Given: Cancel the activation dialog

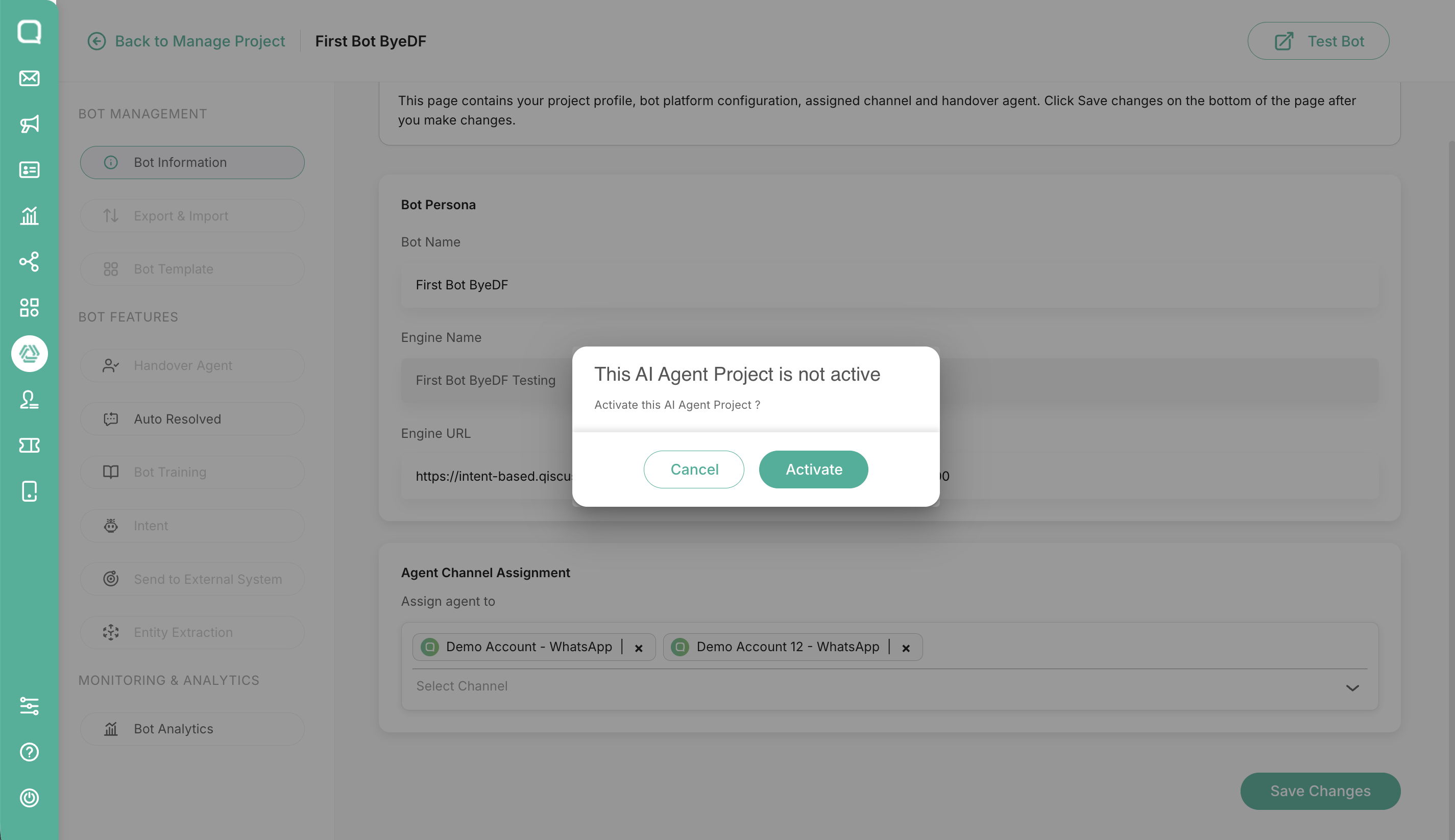Looking at the screenshot, I should [x=694, y=469].
